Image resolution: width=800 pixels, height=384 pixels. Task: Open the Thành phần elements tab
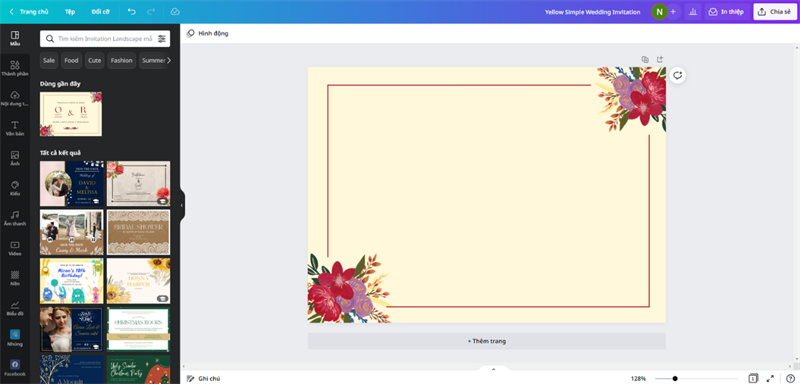15,68
